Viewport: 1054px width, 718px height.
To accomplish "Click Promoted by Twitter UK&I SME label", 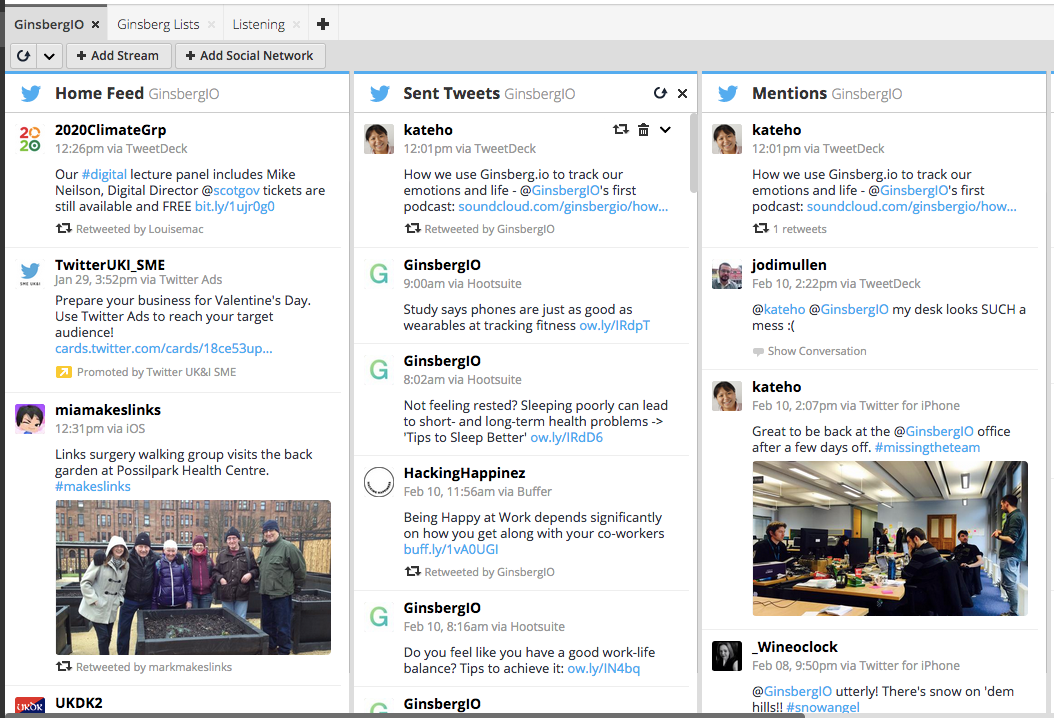I will point(157,372).
